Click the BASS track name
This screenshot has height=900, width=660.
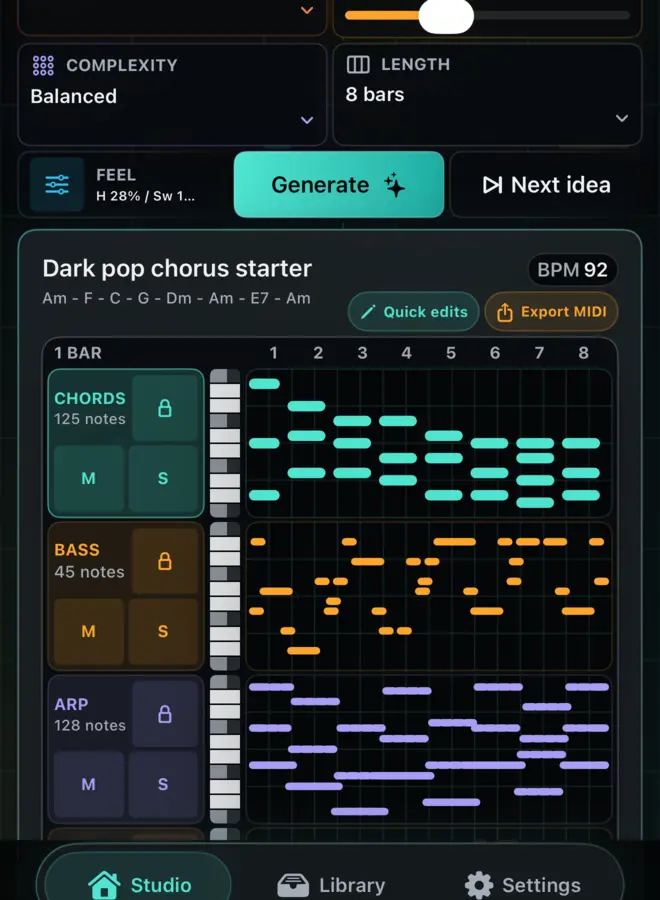[x=77, y=550]
